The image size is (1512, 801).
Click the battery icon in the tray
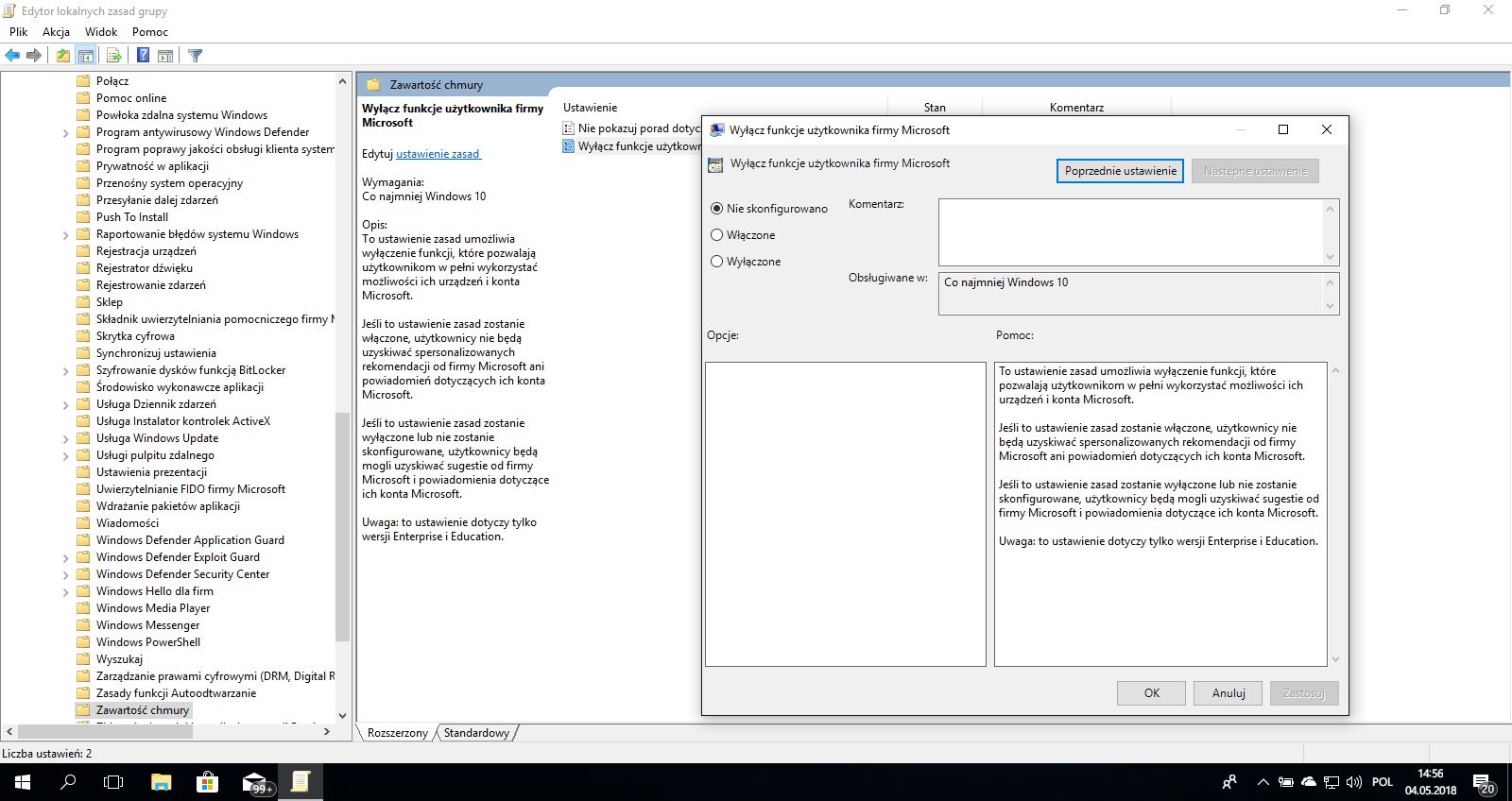click(1286, 782)
